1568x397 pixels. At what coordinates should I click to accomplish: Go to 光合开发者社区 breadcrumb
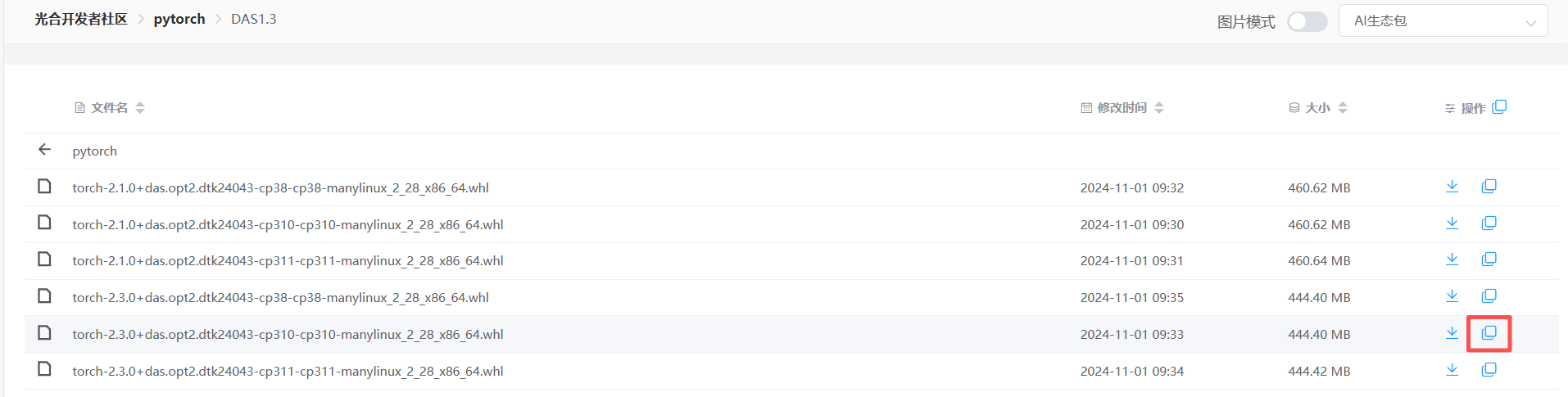(81, 19)
